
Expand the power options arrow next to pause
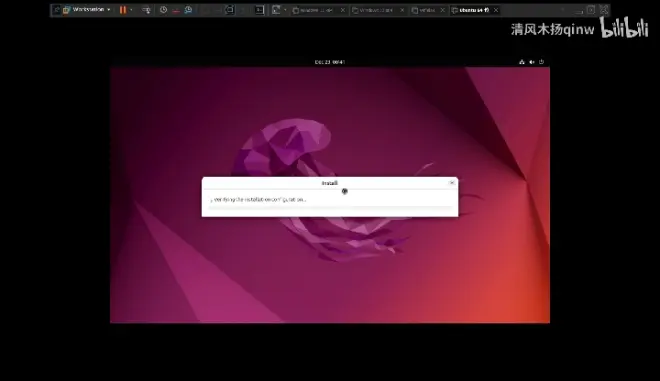[x=131, y=10]
